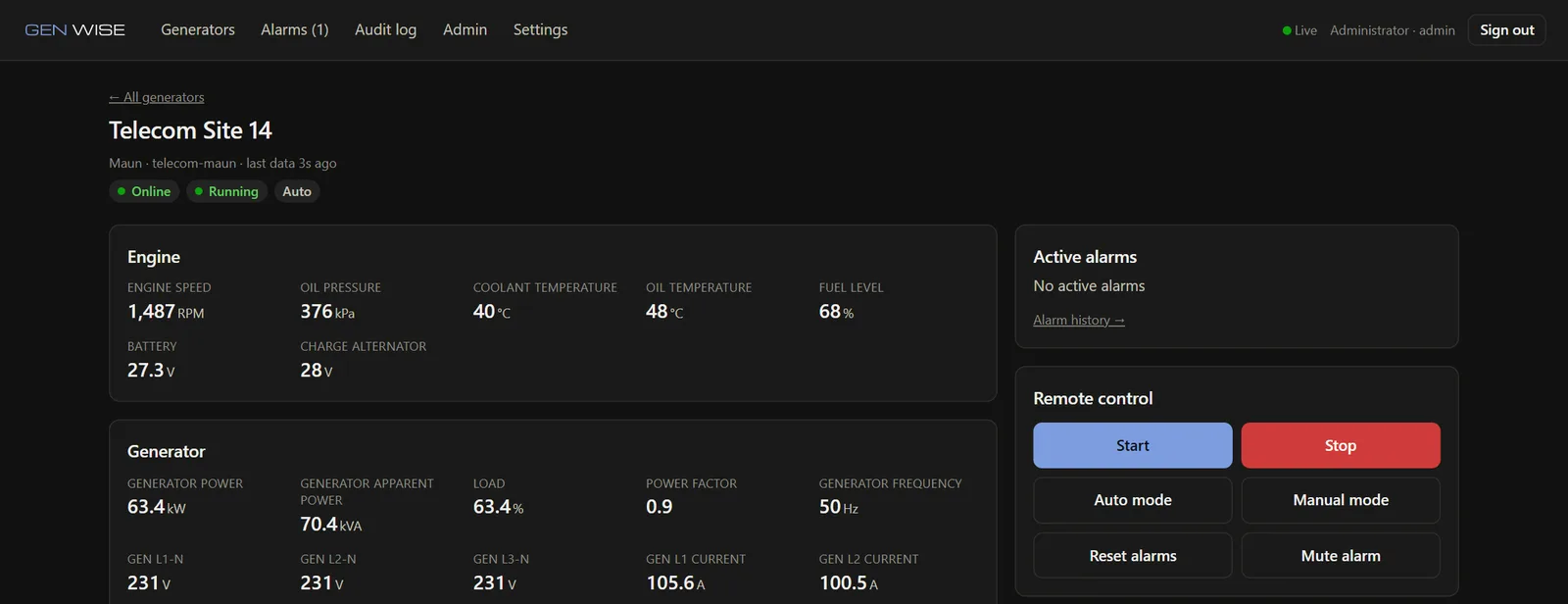Click the 70.4 kVA apparent power value
The image size is (1568, 604).
[x=331, y=525]
